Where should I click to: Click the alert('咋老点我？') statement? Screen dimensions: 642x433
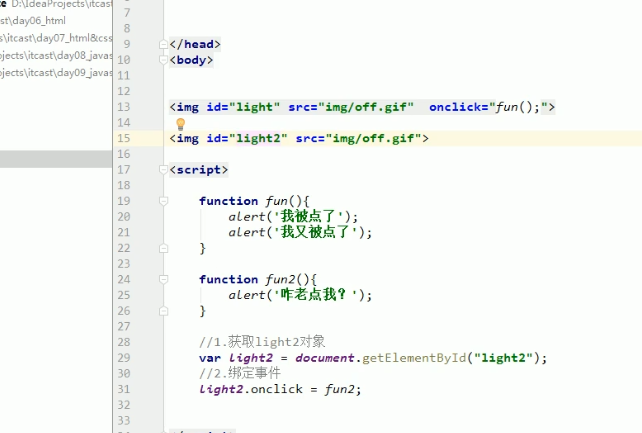[301, 295]
